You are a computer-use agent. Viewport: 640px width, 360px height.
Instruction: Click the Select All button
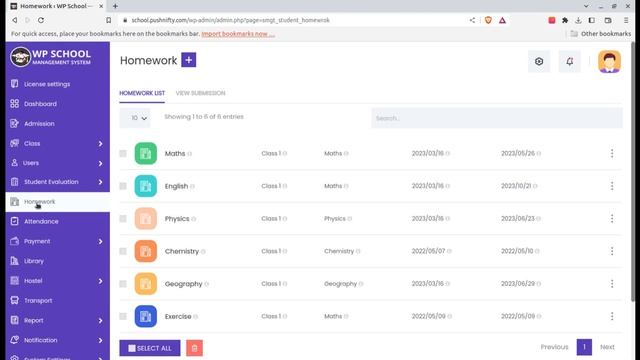tap(150, 348)
